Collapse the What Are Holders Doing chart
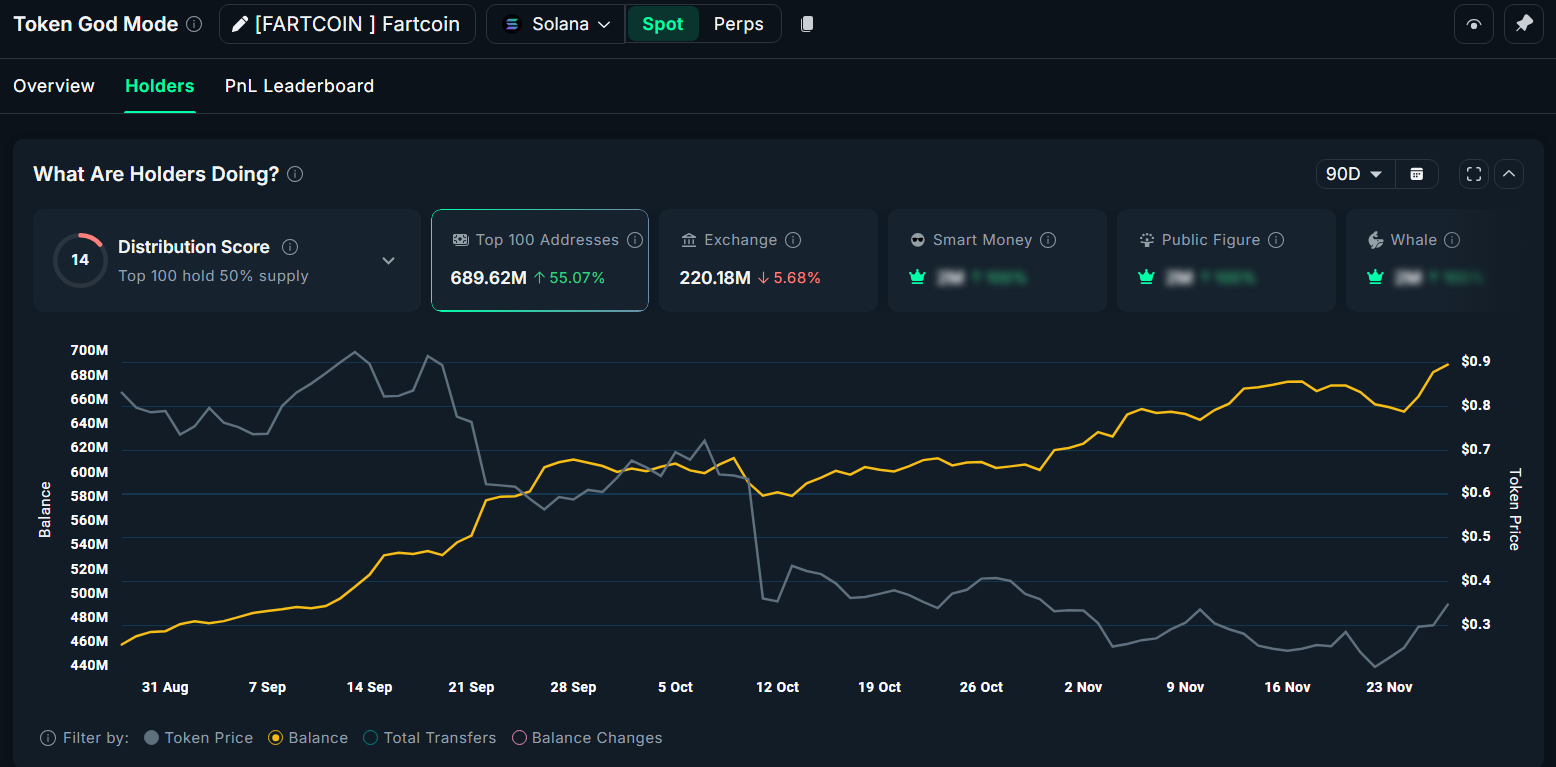1556x767 pixels. tap(1509, 173)
